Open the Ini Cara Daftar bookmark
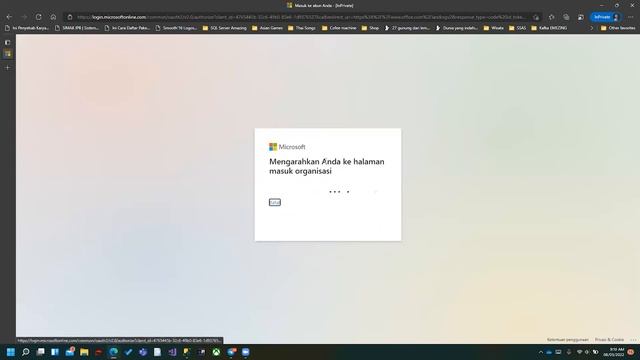Viewport: 640px width, 360px height. [127, 28]
